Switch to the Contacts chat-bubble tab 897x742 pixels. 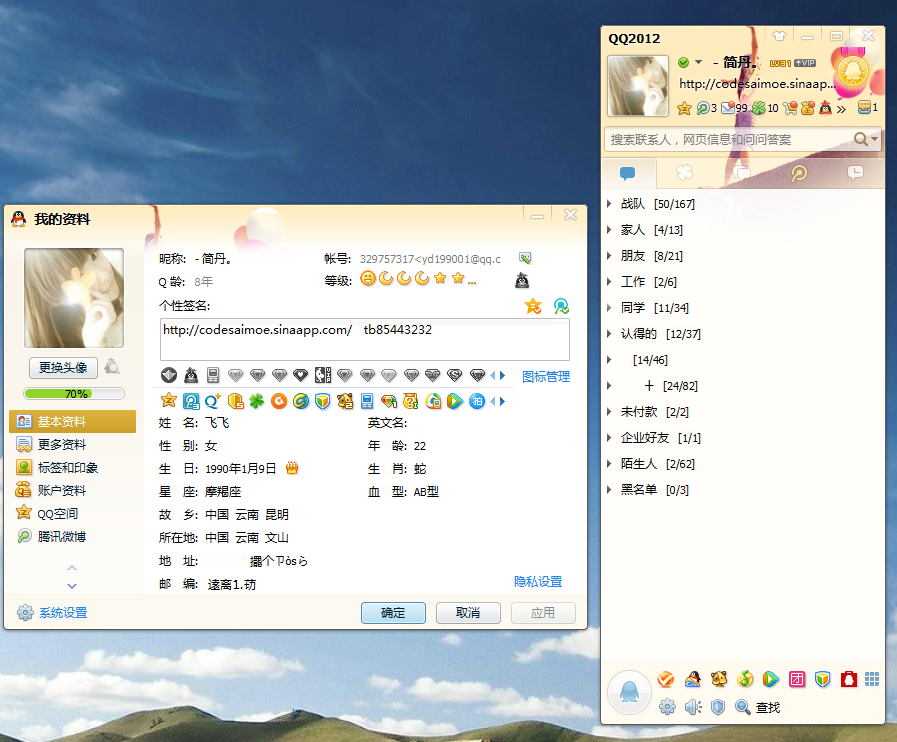(x=628, y=173)
